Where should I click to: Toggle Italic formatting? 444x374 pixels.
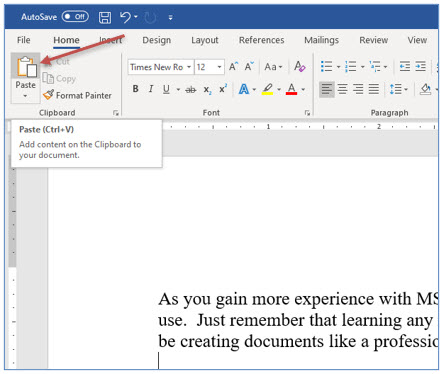point(151,89)
